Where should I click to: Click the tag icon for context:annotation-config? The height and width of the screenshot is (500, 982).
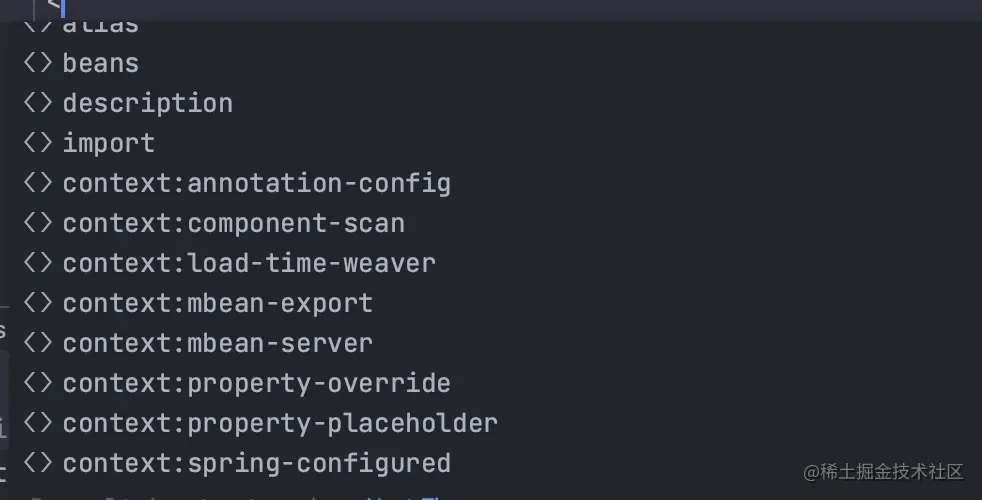pos(37,183)
